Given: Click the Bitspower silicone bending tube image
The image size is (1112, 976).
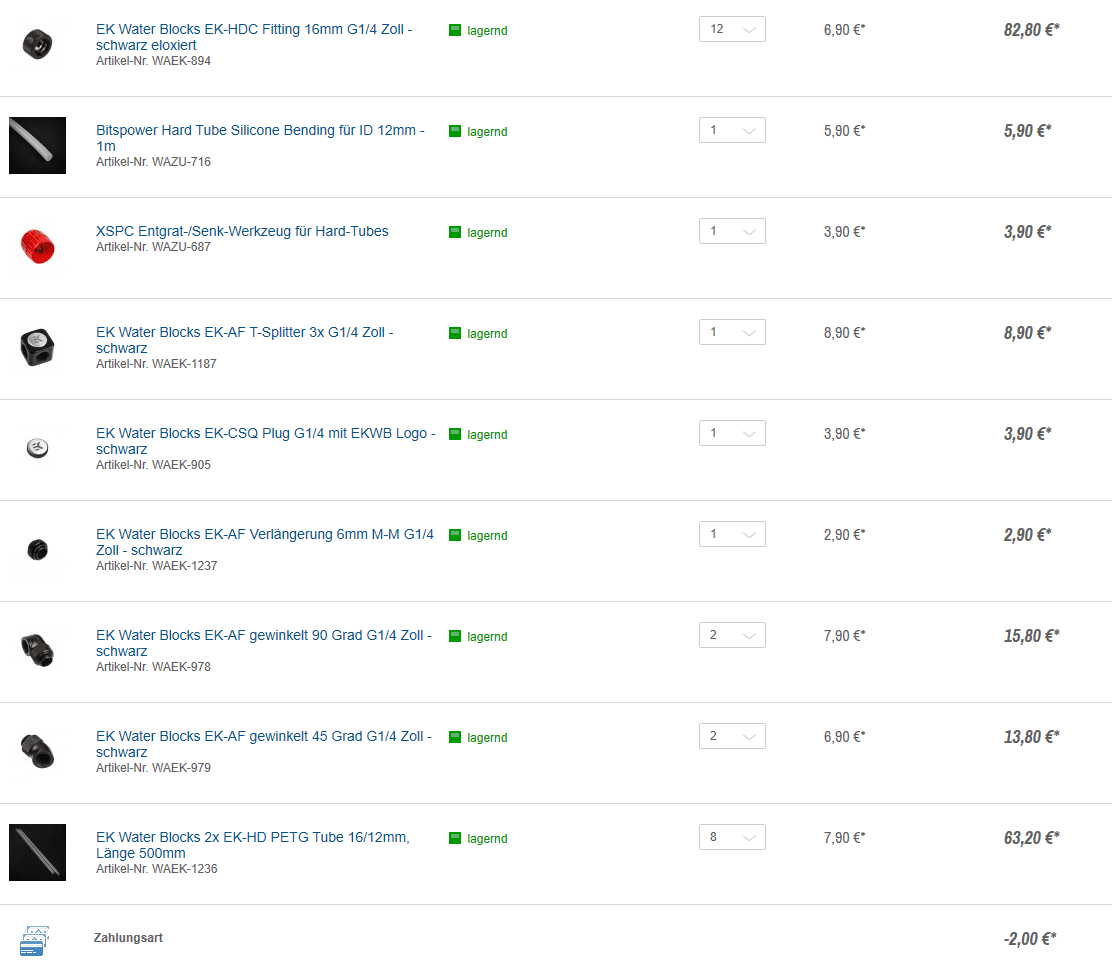Looking at the screenshot, I should (x=37, y=145).
